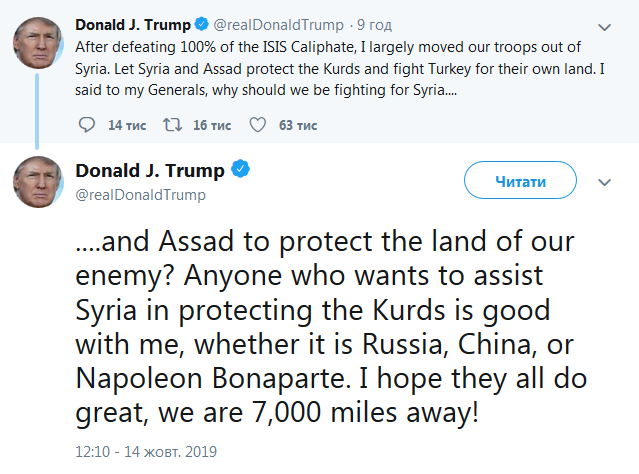Open the chevron menu beside the Читати button
This screenshot has height=474, width=639.
coord(604,182)
